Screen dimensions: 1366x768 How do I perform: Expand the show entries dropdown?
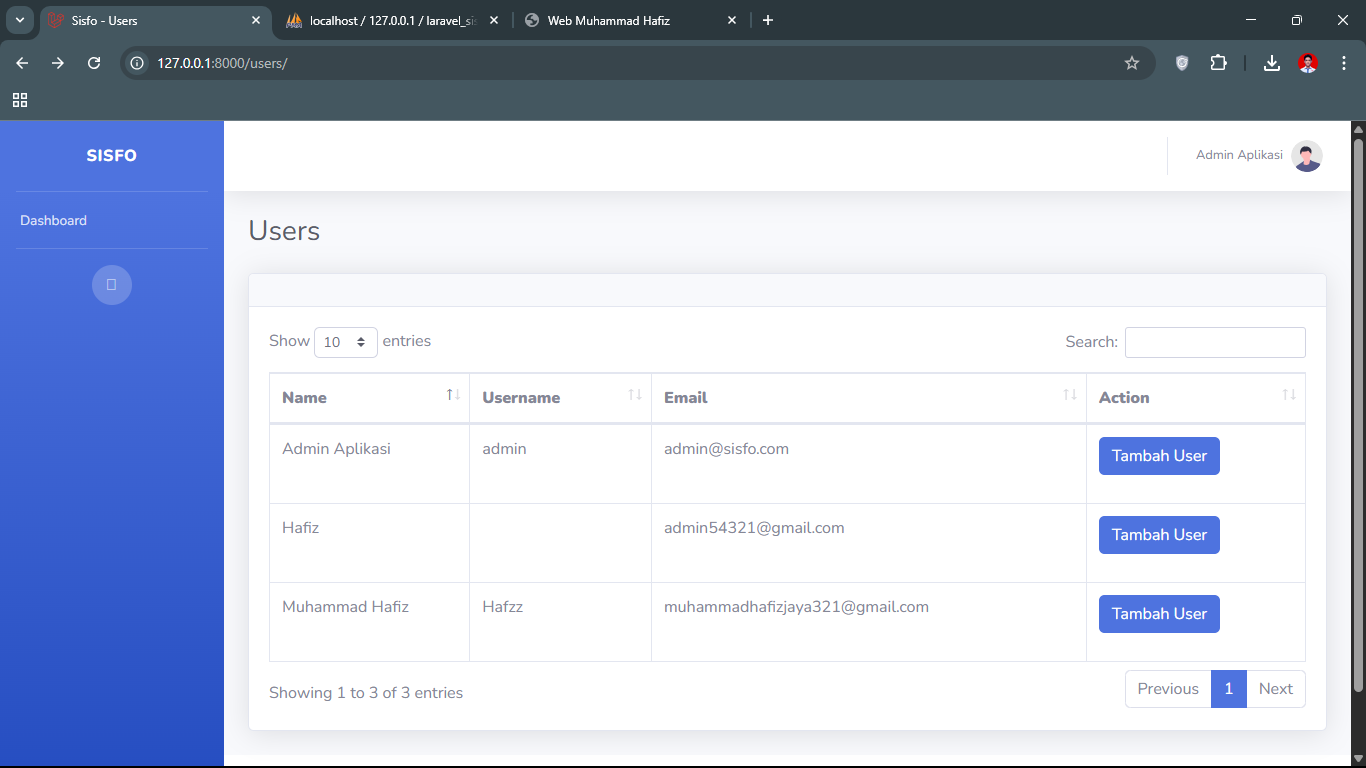345,342
